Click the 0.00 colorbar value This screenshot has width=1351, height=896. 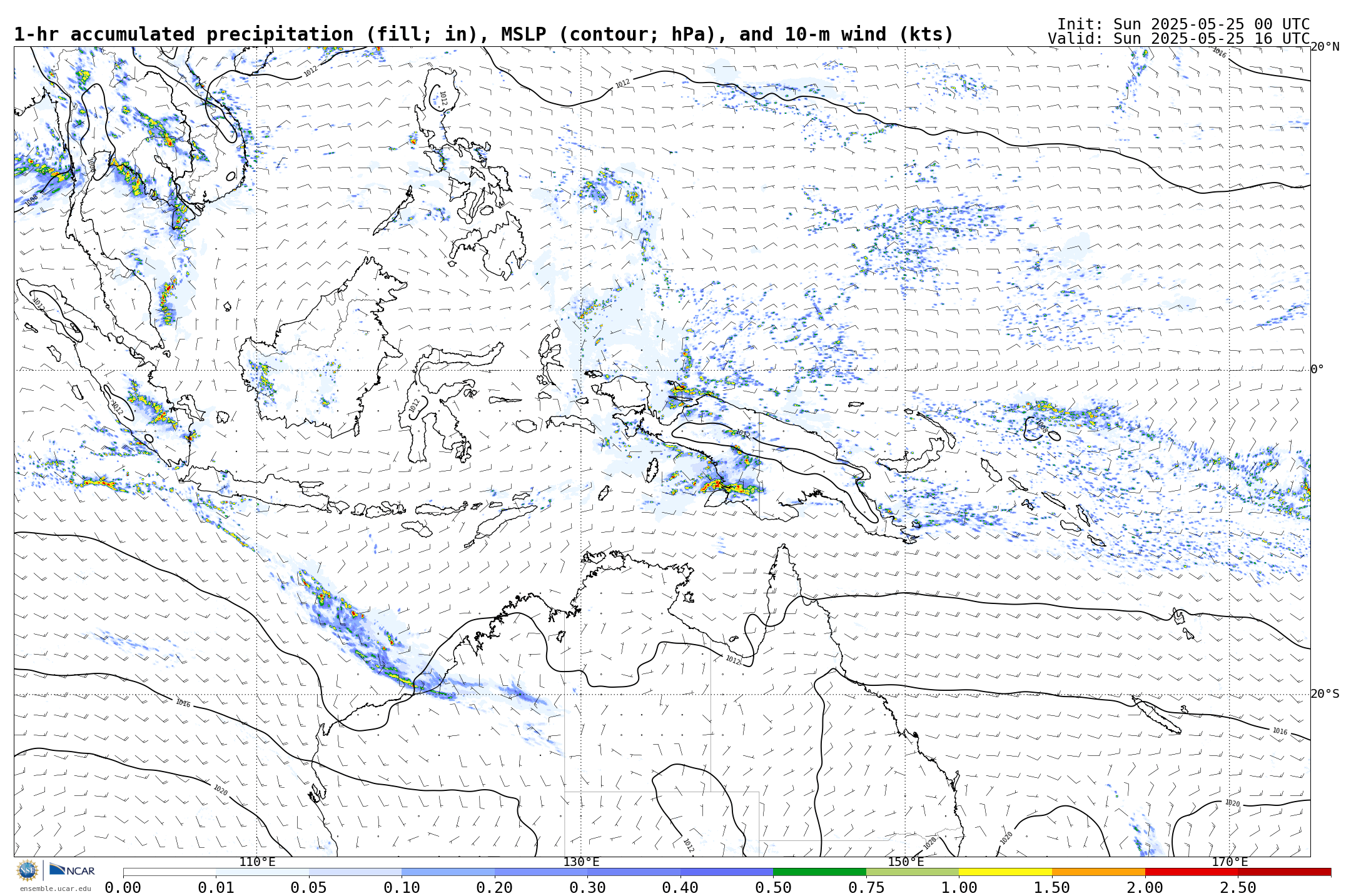click(x=123, y=888)
